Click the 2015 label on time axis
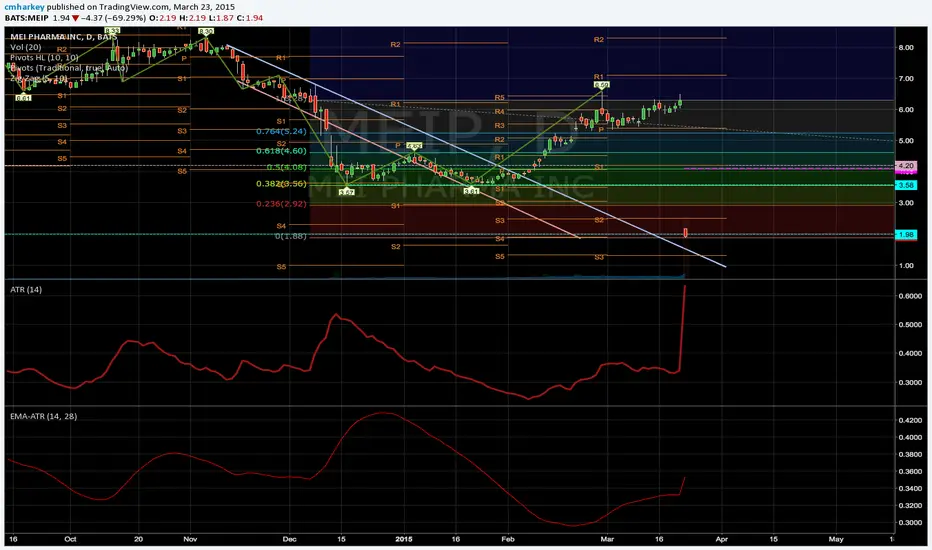Screen dimensions: 932x550 [404, 539]
